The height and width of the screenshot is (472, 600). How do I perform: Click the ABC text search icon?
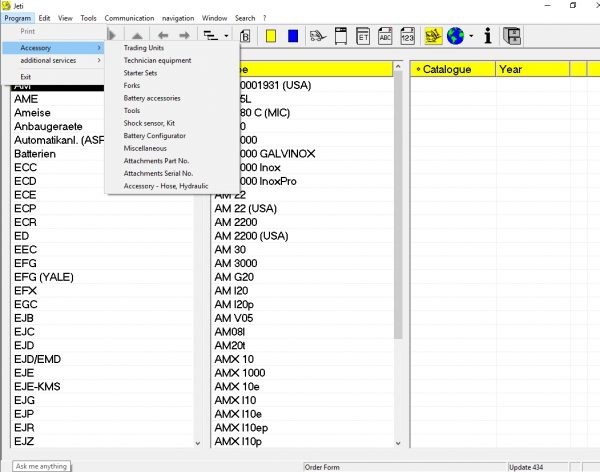click(385, 36)
